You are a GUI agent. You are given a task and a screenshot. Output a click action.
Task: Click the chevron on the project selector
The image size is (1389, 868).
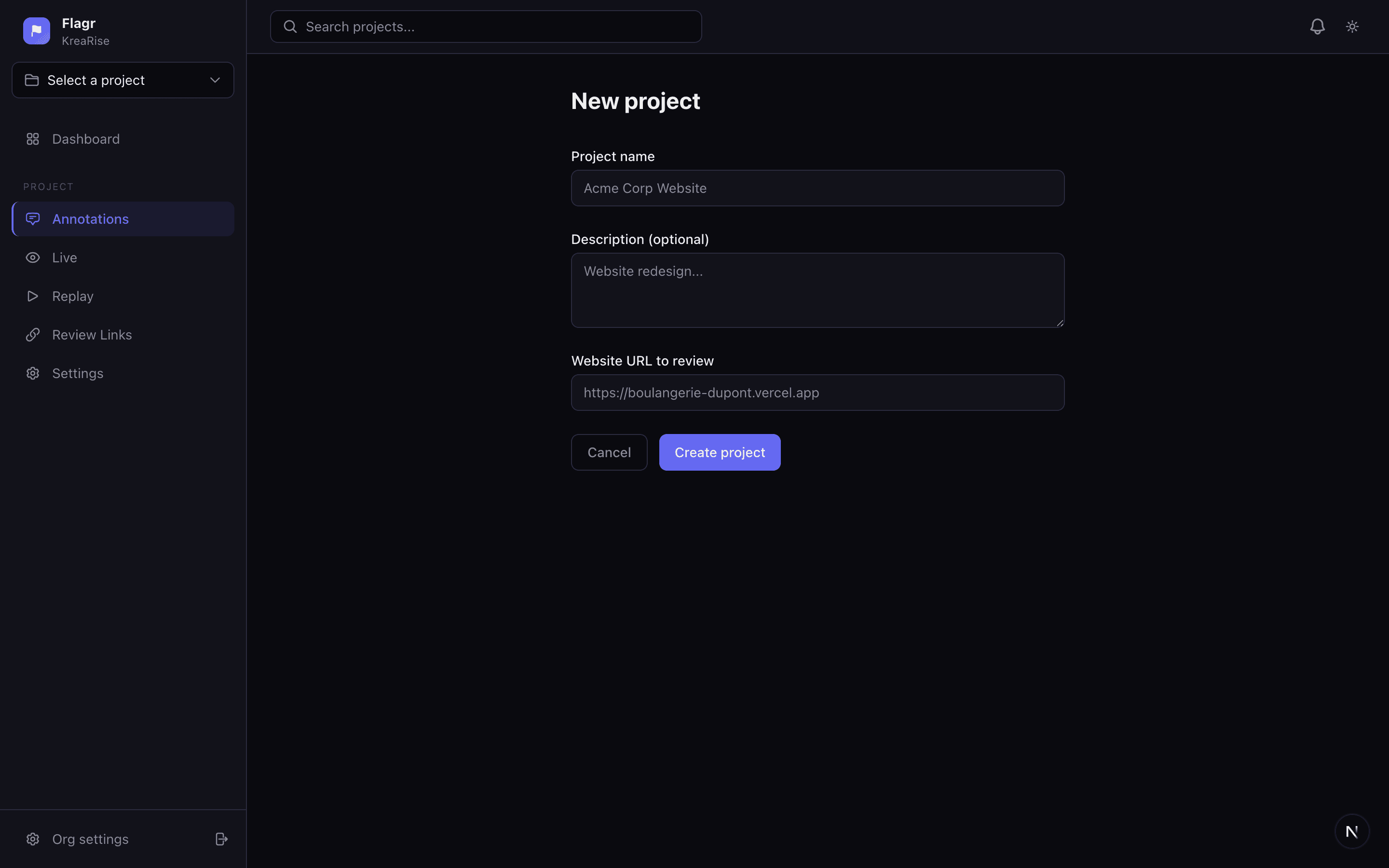click(214, 80)
